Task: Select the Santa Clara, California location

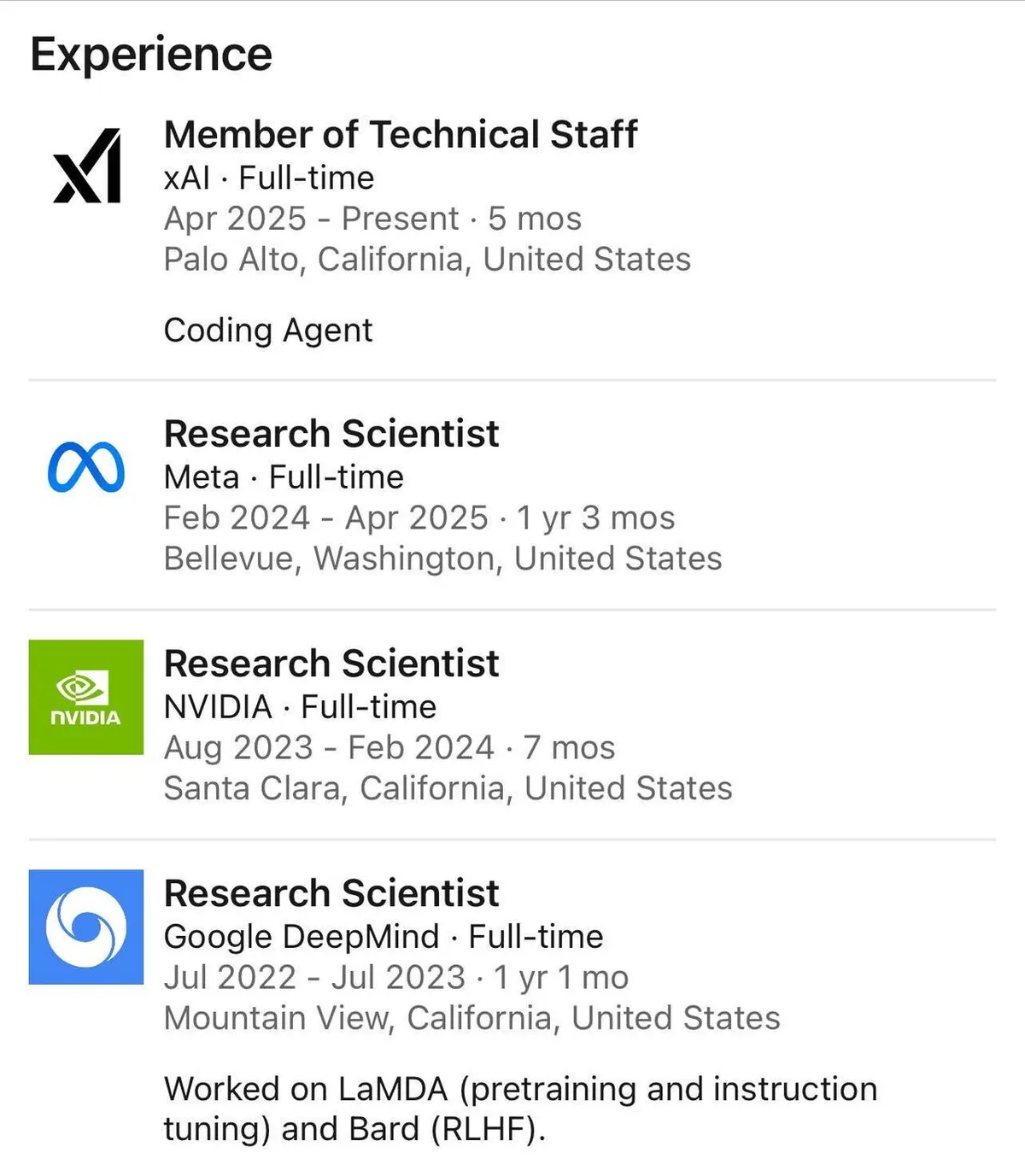Action: tap(448, 788)
